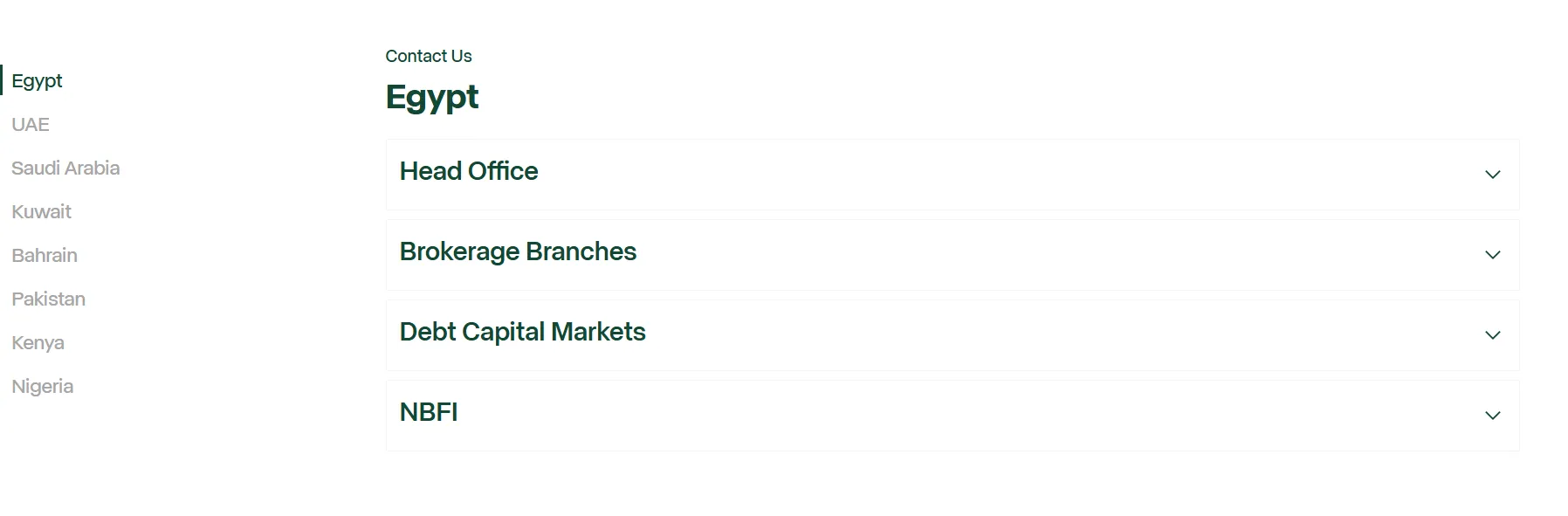Image resolution: width=1568 pixels, height=516 pixels.
Task: Click the NBFI chevron arrow icon
Action: (1492, 416)
